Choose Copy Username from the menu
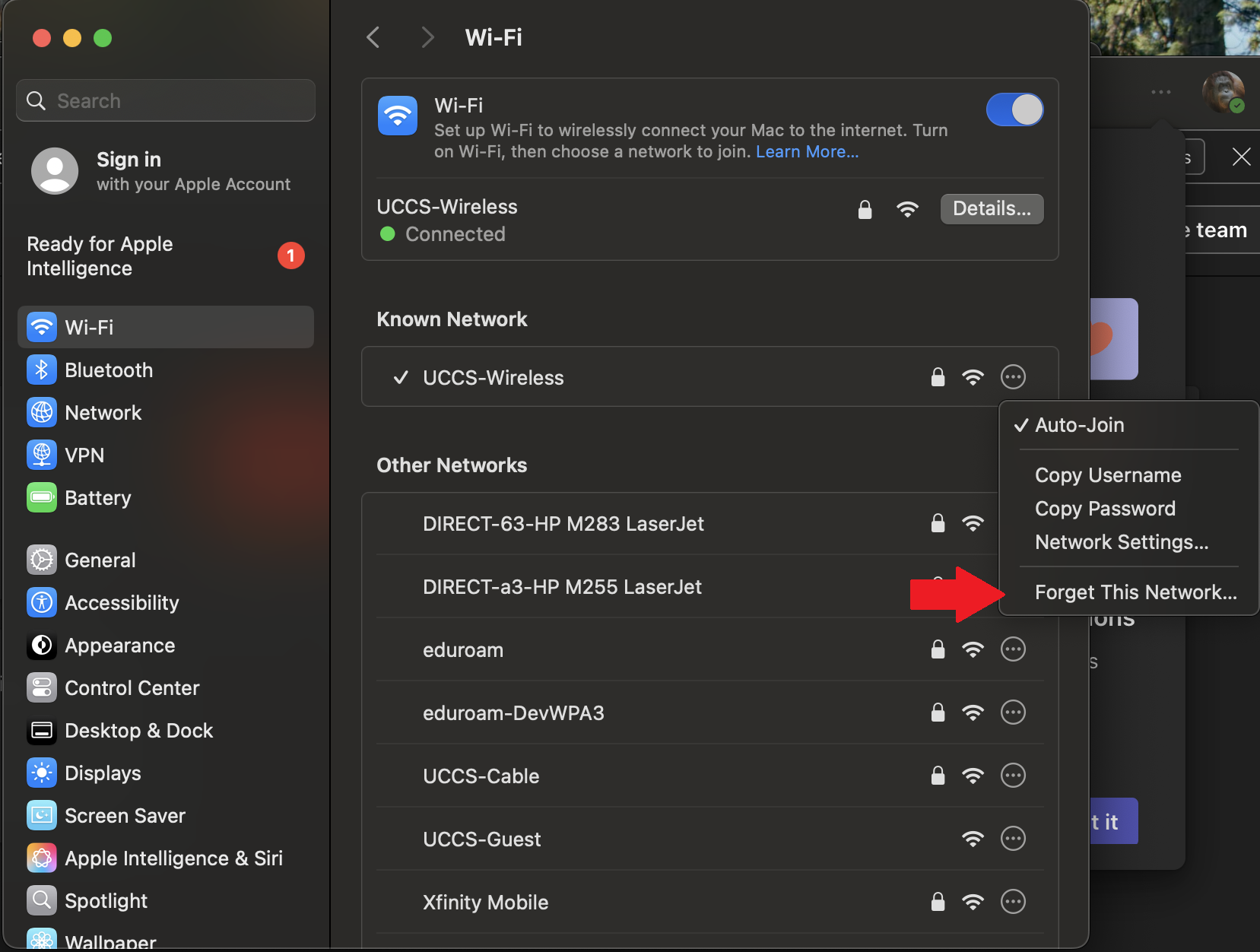1260x952 pixels. pos(1129,475)
